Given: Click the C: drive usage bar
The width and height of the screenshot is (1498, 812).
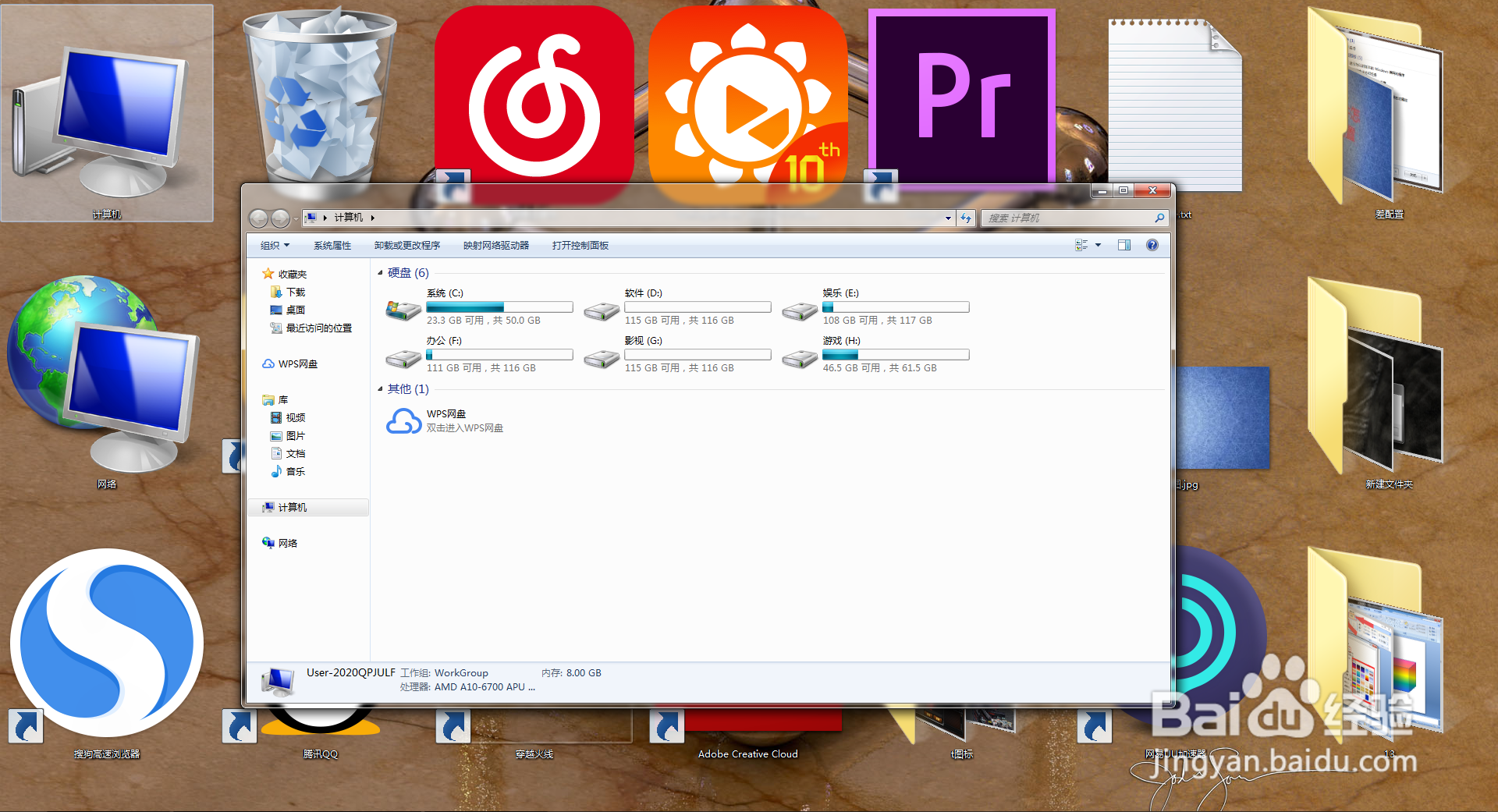Looking at the screenshot, I should pos(499,307).
